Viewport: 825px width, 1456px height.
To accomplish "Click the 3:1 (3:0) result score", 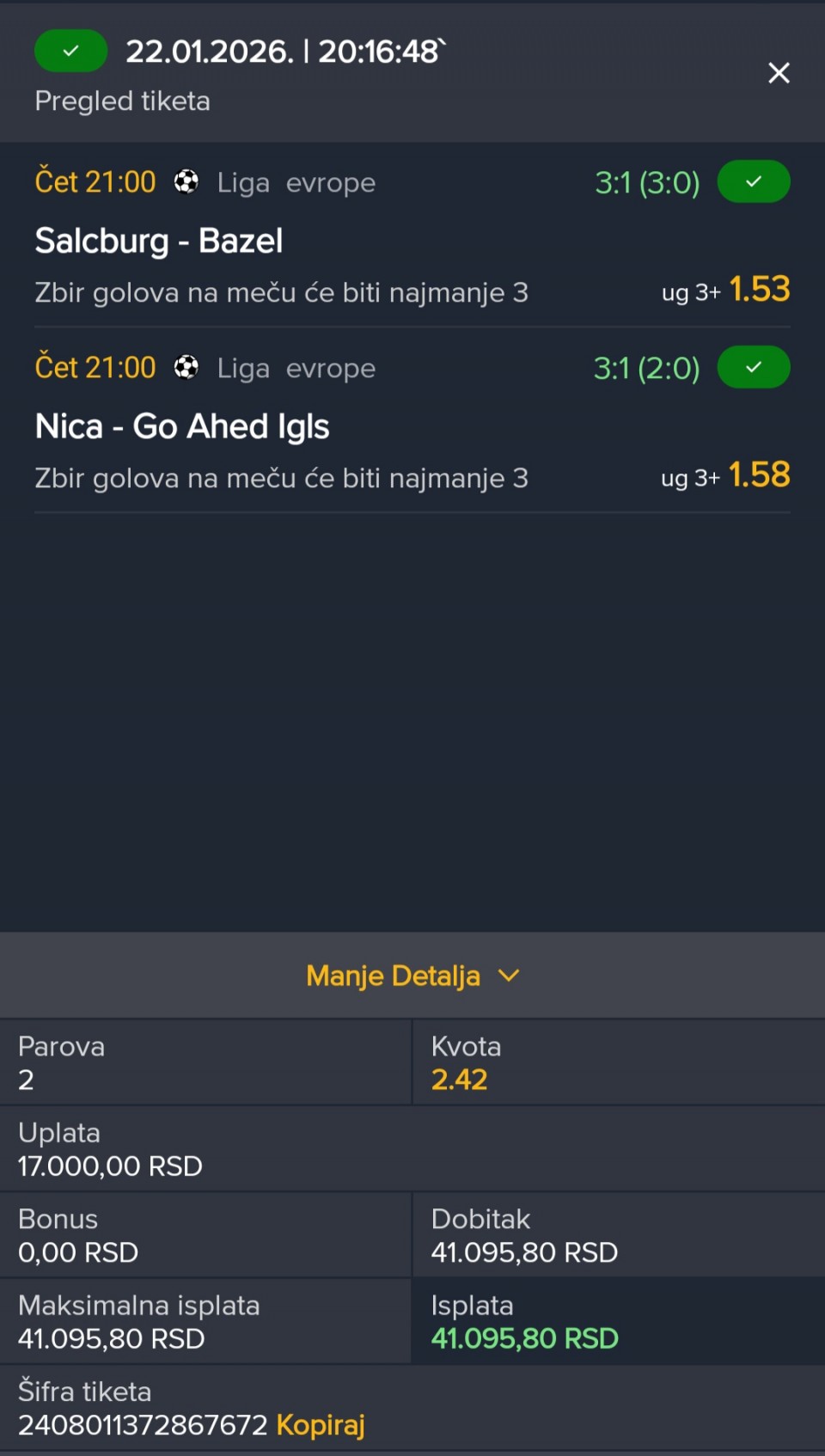I will pyautogui.click(x=647, y=183).
